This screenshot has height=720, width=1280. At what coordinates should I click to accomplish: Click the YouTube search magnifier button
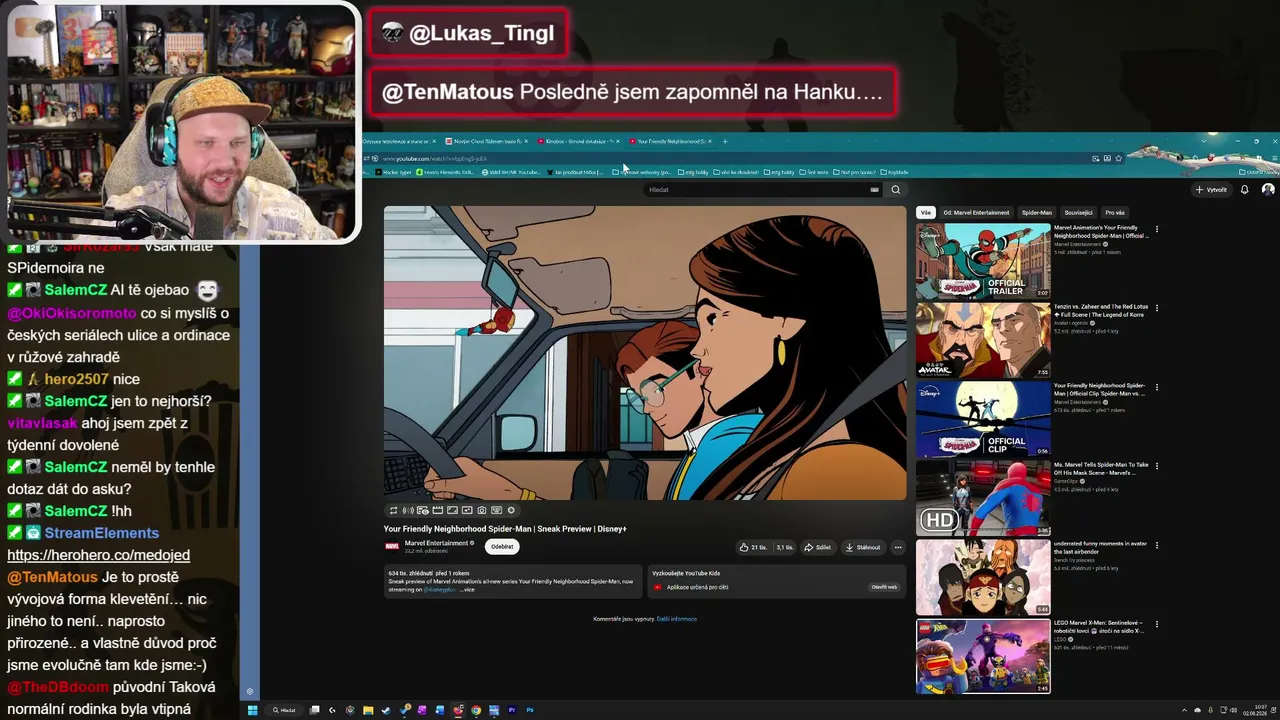(895, 189)
